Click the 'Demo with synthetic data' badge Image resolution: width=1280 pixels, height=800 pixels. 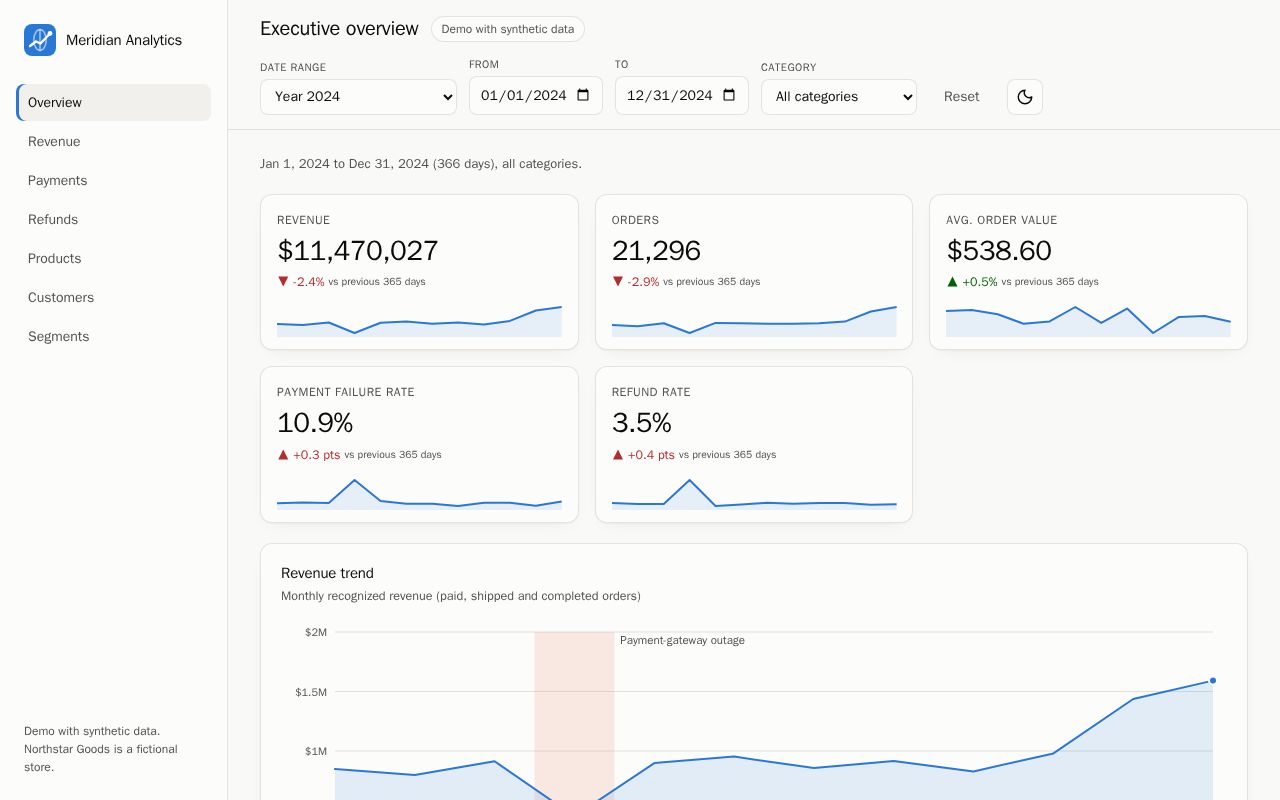coord(508,29)
